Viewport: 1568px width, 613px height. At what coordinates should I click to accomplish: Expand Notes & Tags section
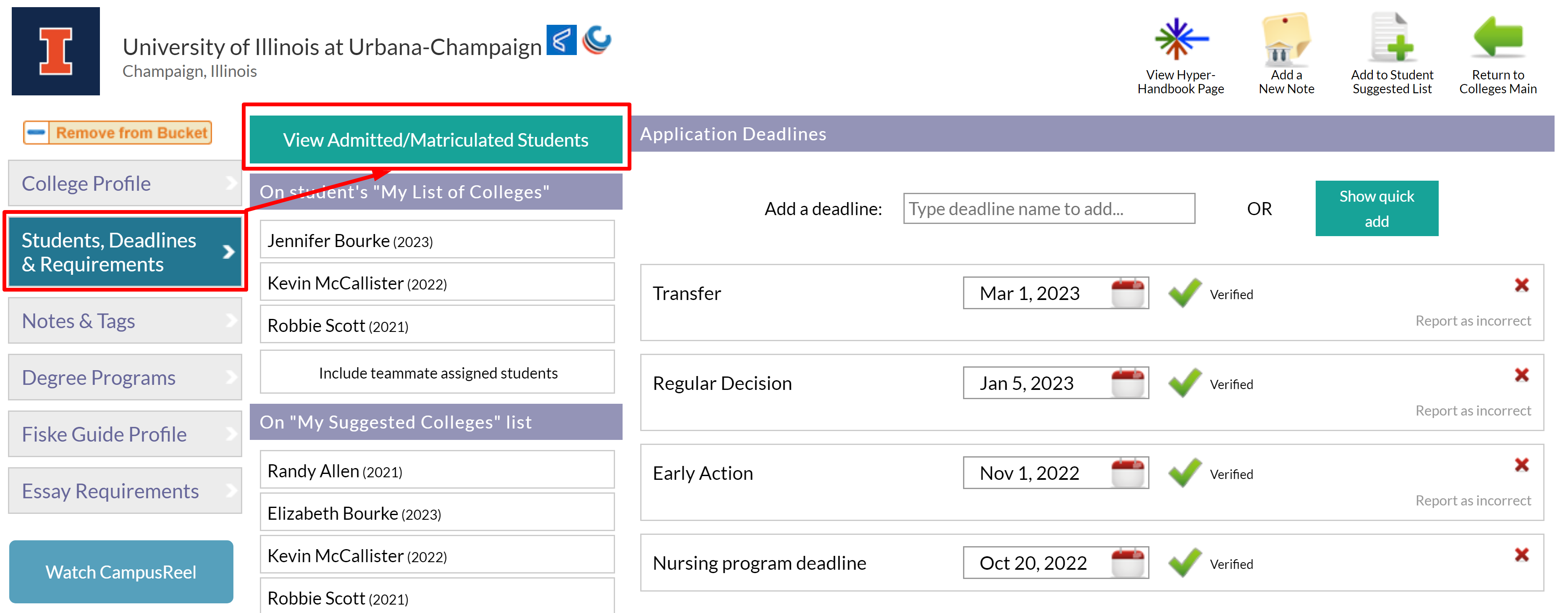coord(125,321)
